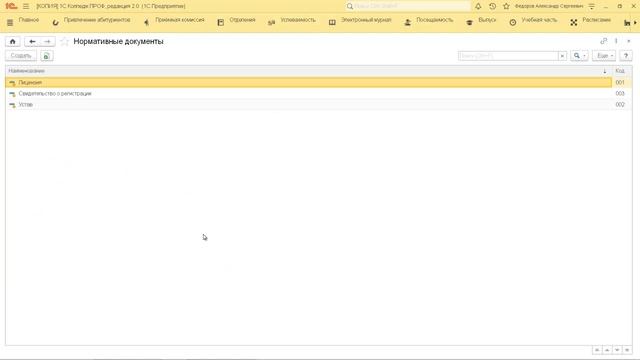Clear the list search field
This screenshot has width=640, height=360.
tap(562, 56)
